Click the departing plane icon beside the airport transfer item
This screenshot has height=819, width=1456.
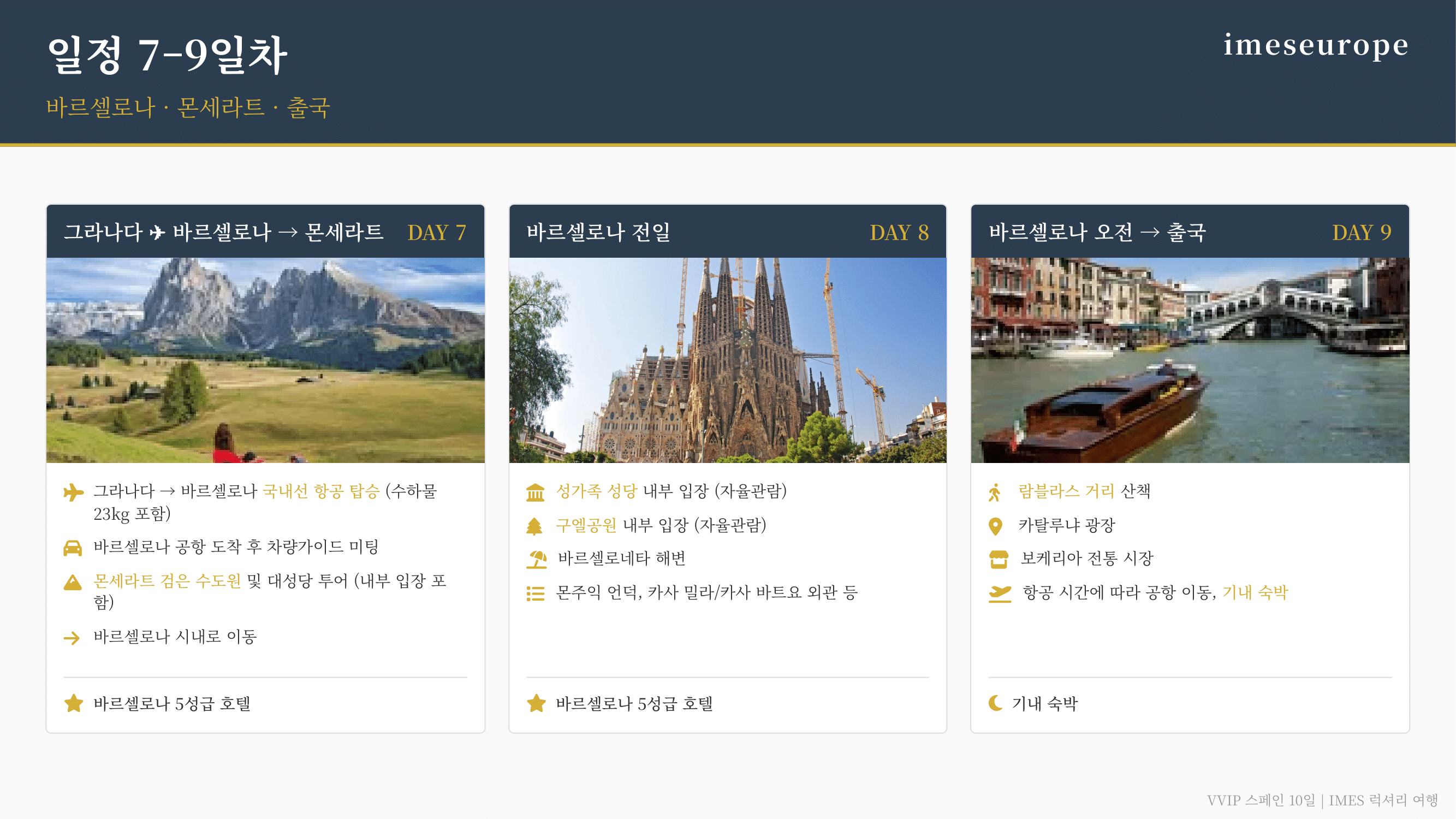[999, 594]
